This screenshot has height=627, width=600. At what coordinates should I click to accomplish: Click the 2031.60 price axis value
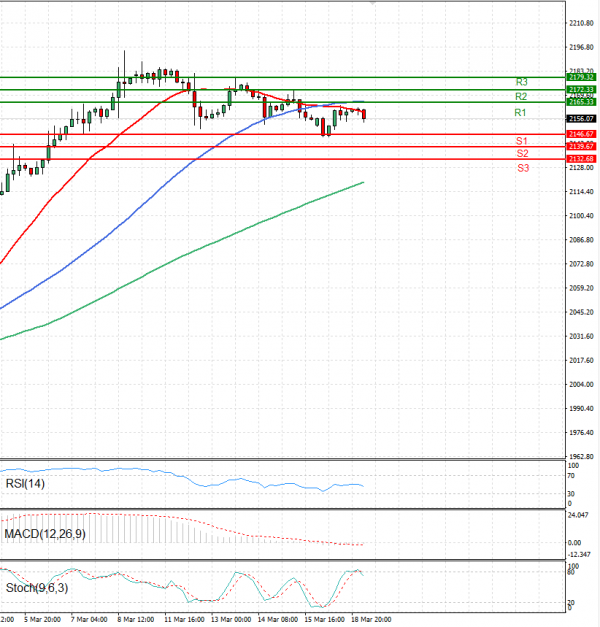tap(581, 336)
